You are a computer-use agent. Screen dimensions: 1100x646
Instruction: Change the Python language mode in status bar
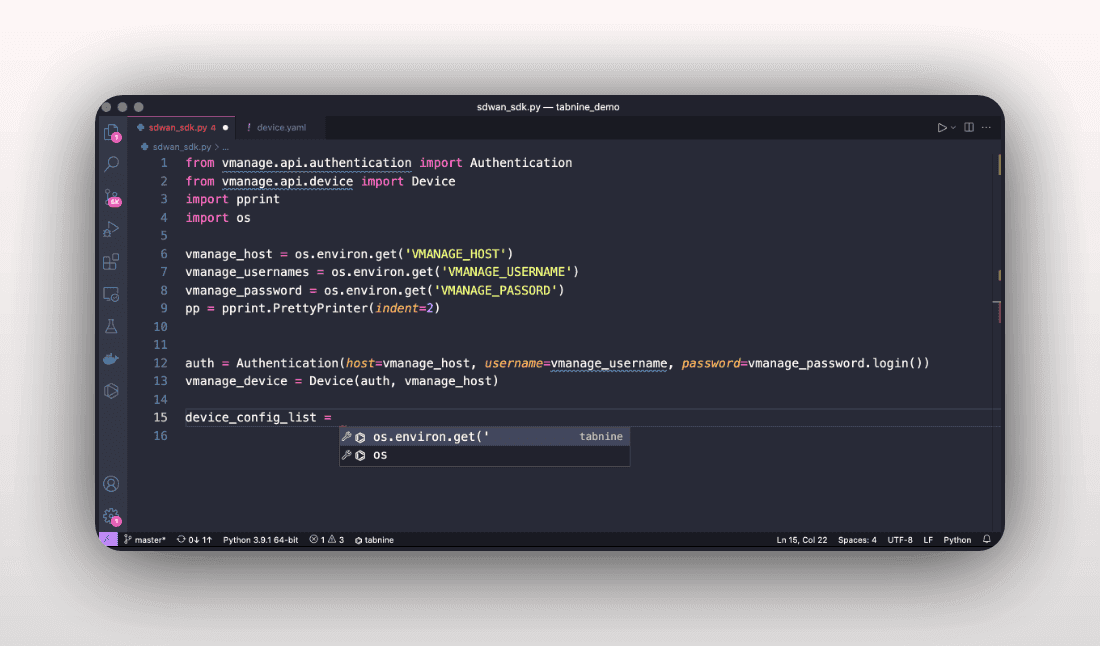[957, 540]
